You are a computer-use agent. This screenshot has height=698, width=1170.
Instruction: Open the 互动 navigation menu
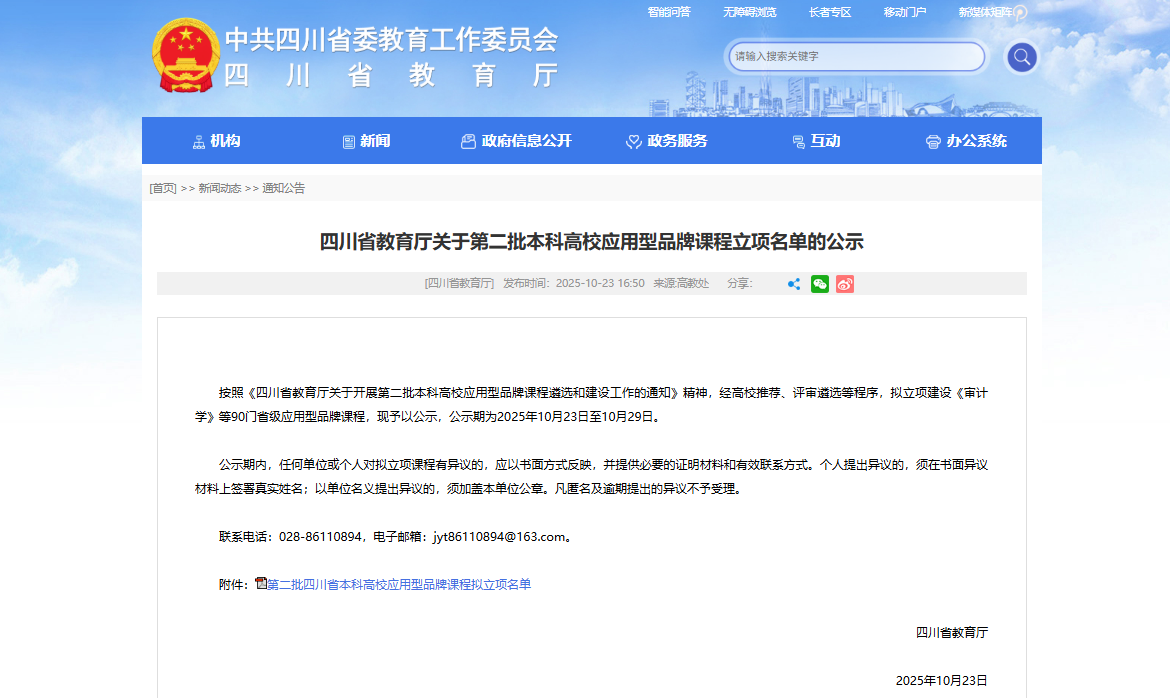(x=816, y=140)
